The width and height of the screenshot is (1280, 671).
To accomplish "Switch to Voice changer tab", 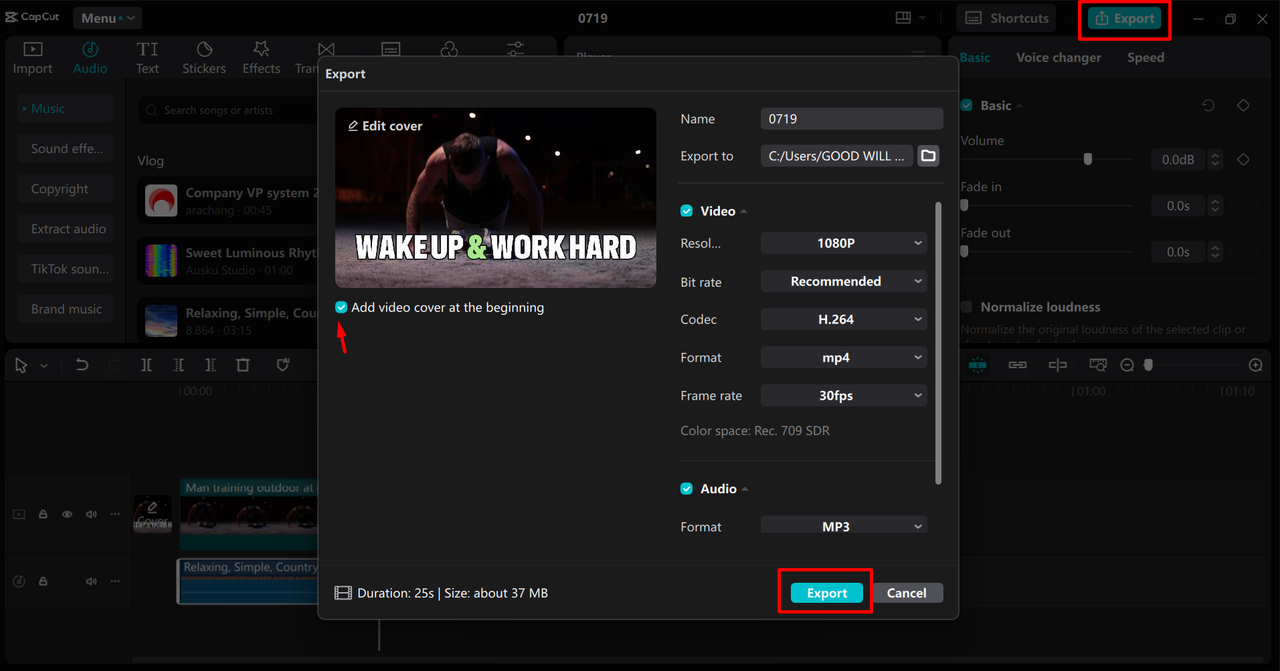I will coord(1059,58).
